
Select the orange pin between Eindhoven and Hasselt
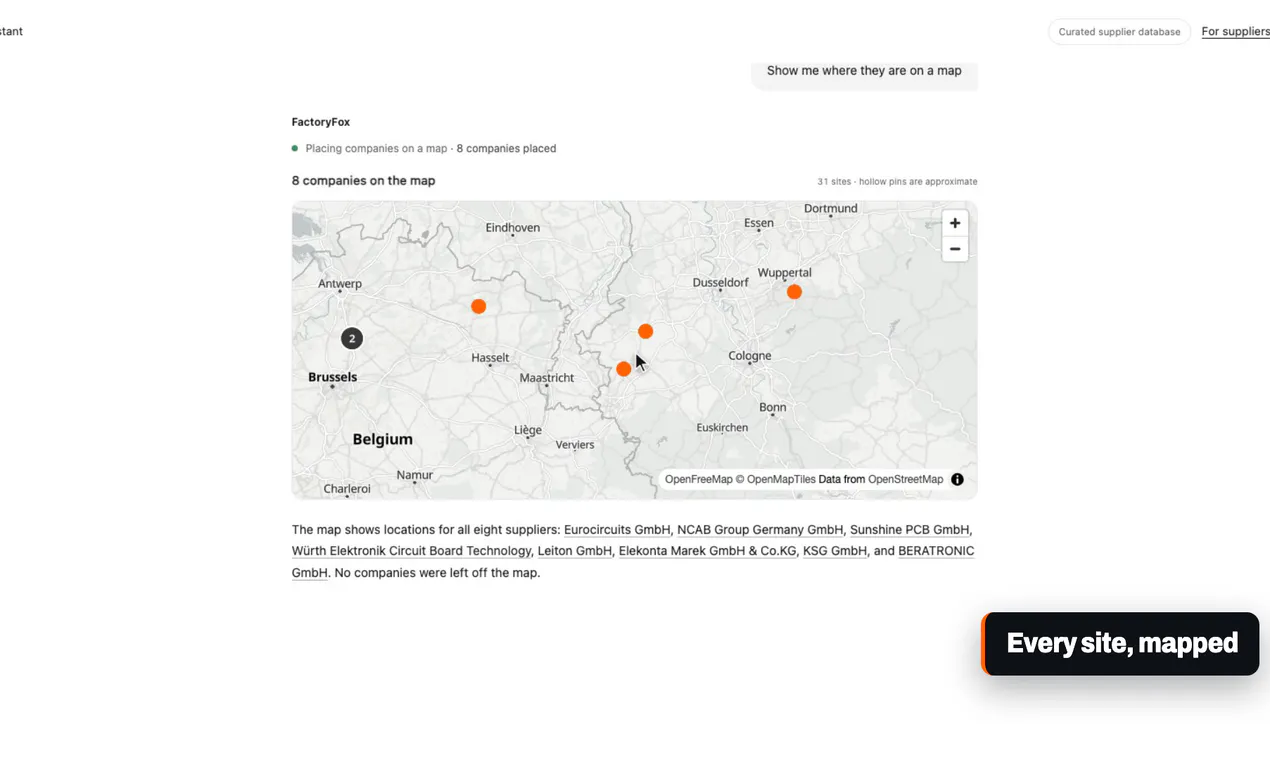(479, 306)
